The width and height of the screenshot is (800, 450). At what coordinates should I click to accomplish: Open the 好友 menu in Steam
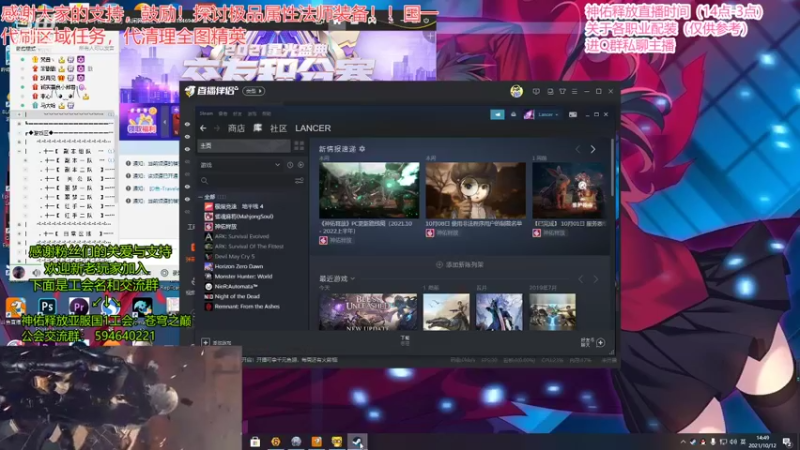[237, 113]
